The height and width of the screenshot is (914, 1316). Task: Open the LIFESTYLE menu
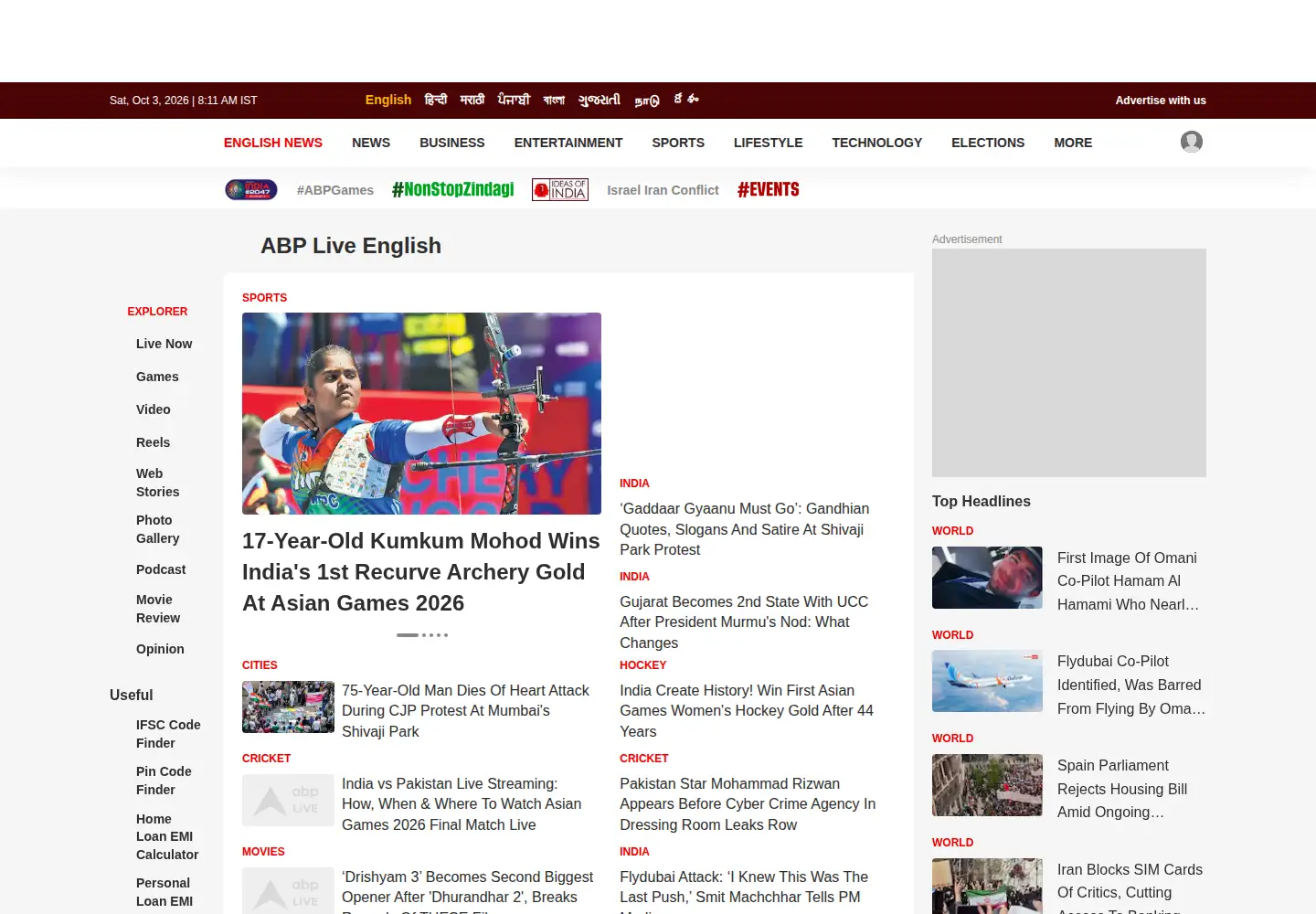click(x=769, y=143)
